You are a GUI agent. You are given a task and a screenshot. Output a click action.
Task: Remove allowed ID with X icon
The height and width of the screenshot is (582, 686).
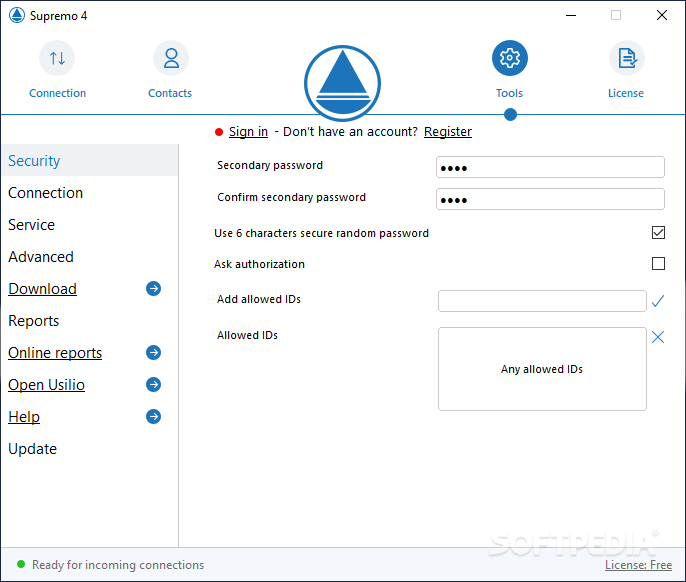pos(658,337)
